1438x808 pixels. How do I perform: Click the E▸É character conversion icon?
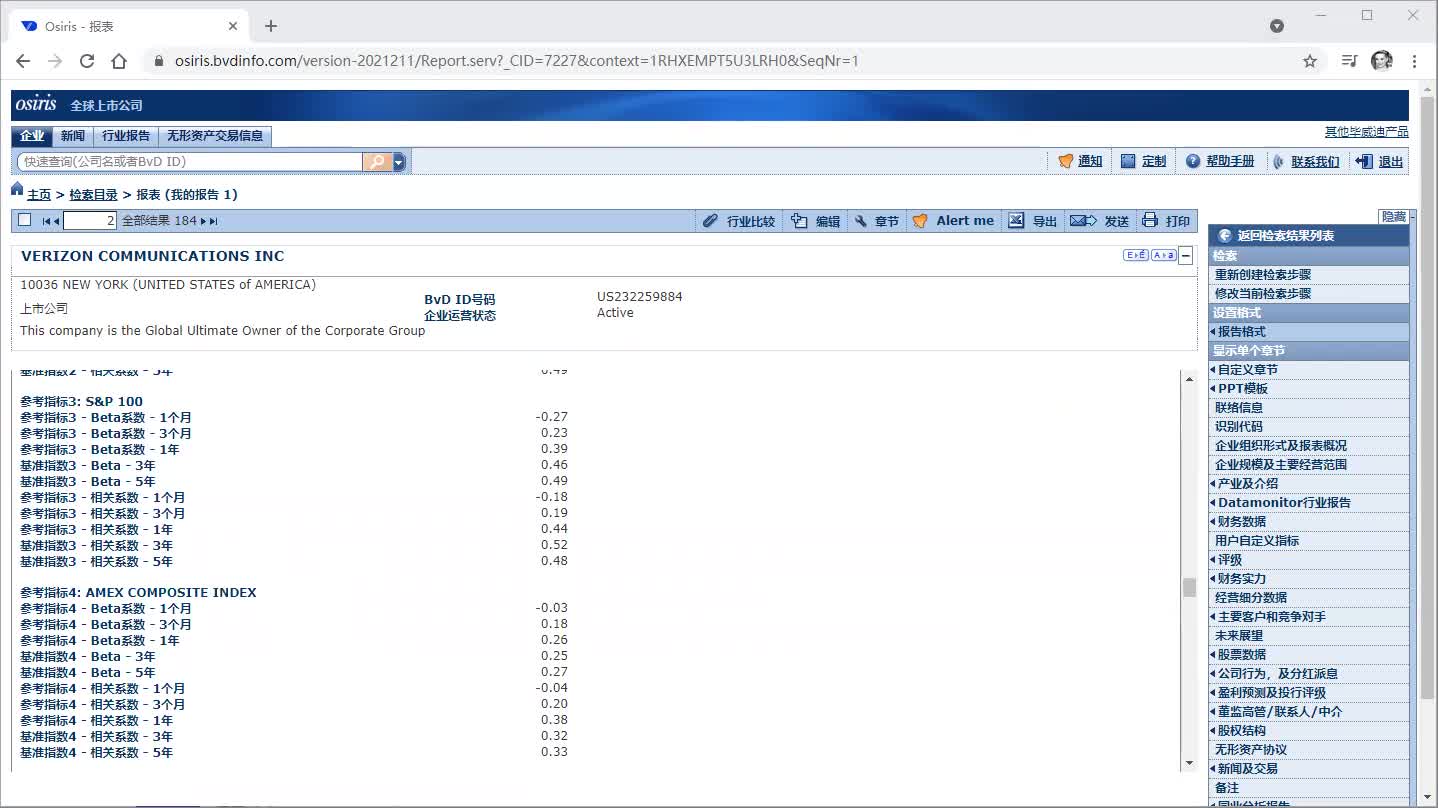coord(1136,255)
